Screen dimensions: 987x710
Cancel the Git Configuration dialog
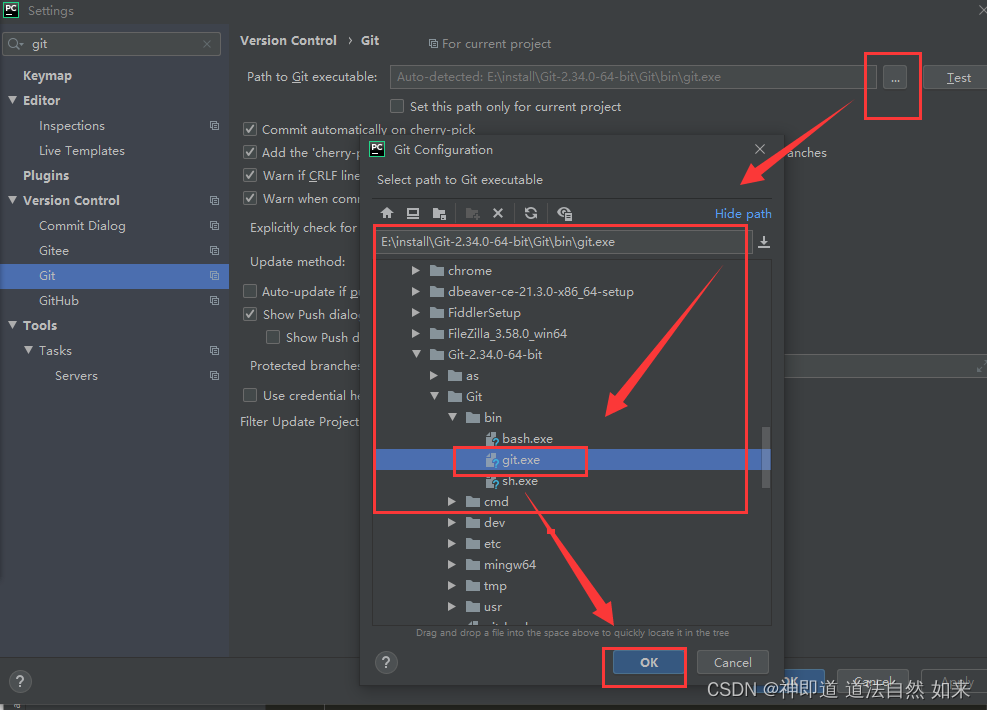pyautogui.click(x=733, y=662)
